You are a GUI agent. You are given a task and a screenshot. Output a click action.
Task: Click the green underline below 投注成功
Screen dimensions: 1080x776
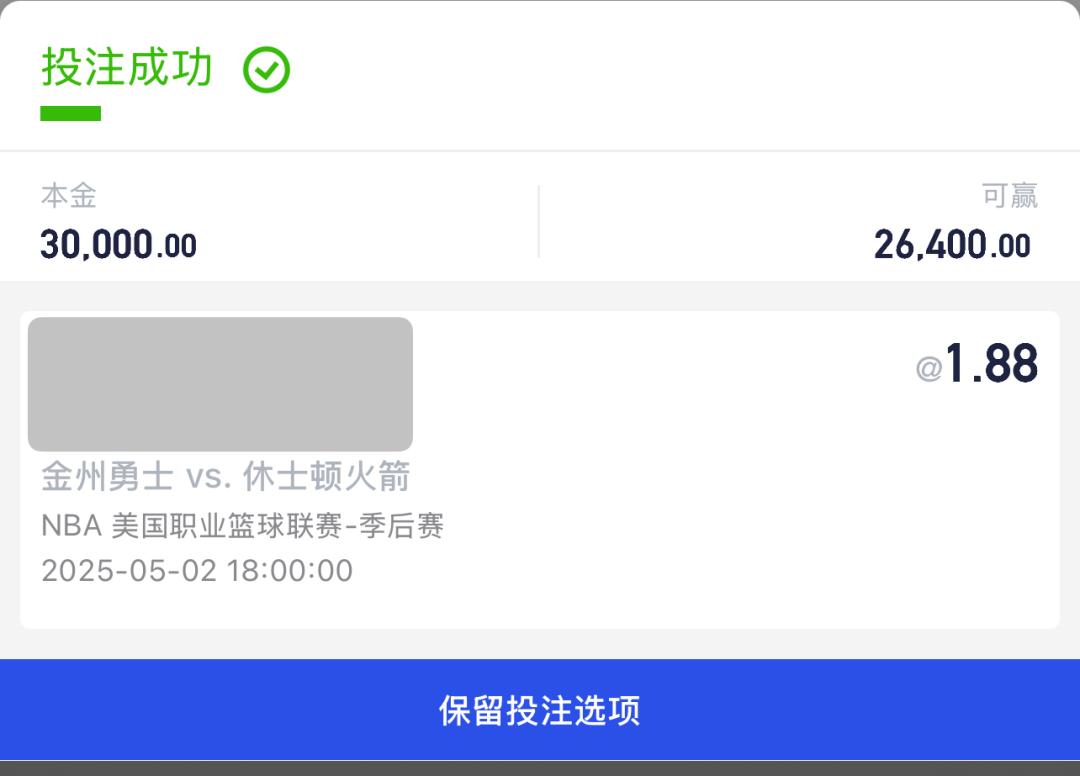tap(70, 114)
